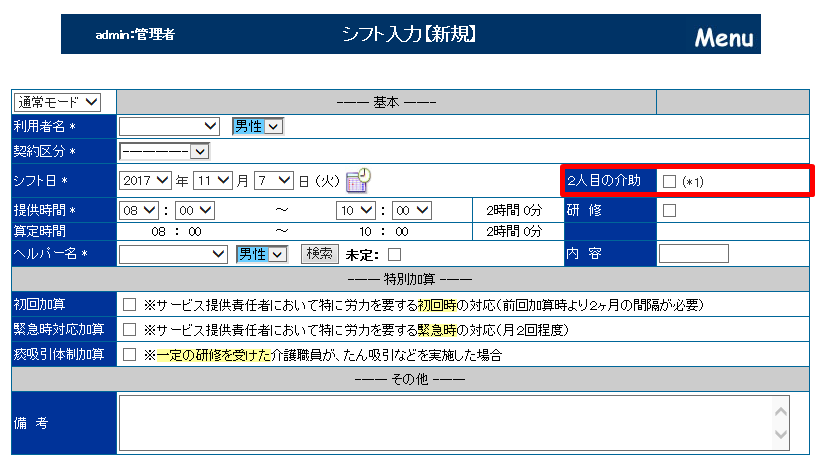Toggle the 未定 checkbox
Image resolution: width=823 pixels, height=467 pixels.
click(394, 254)
